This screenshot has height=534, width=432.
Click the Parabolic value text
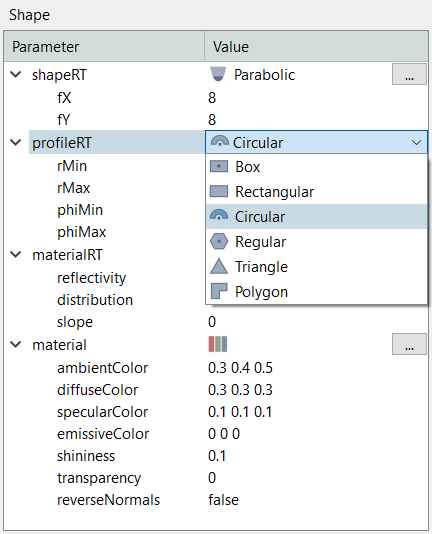(x=264, y=75)
